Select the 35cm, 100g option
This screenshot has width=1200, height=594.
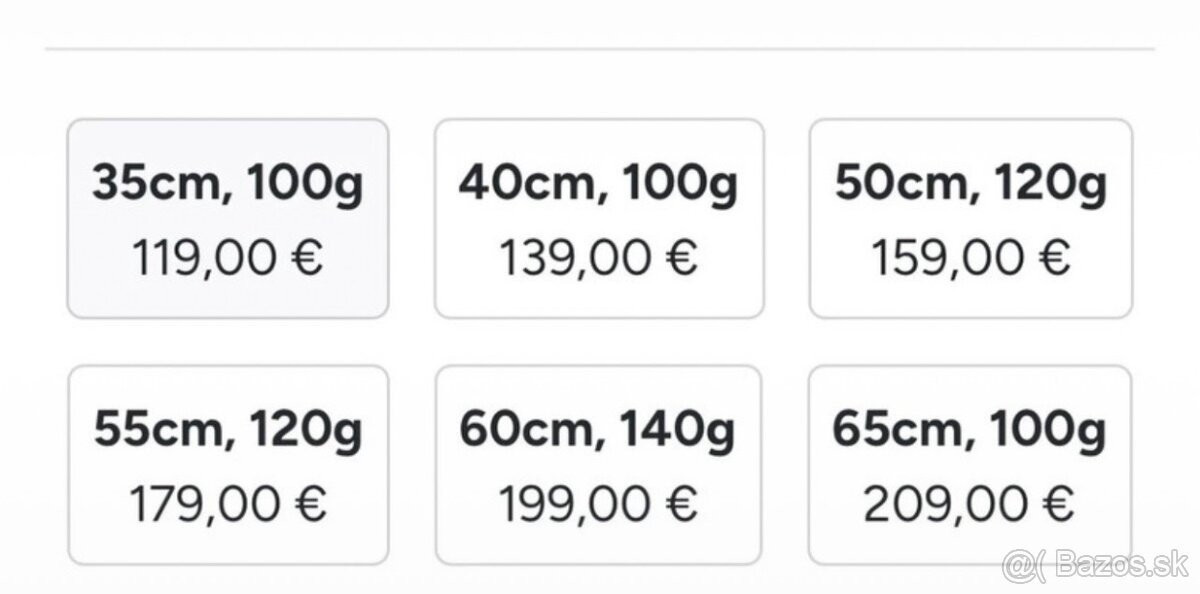228,218
